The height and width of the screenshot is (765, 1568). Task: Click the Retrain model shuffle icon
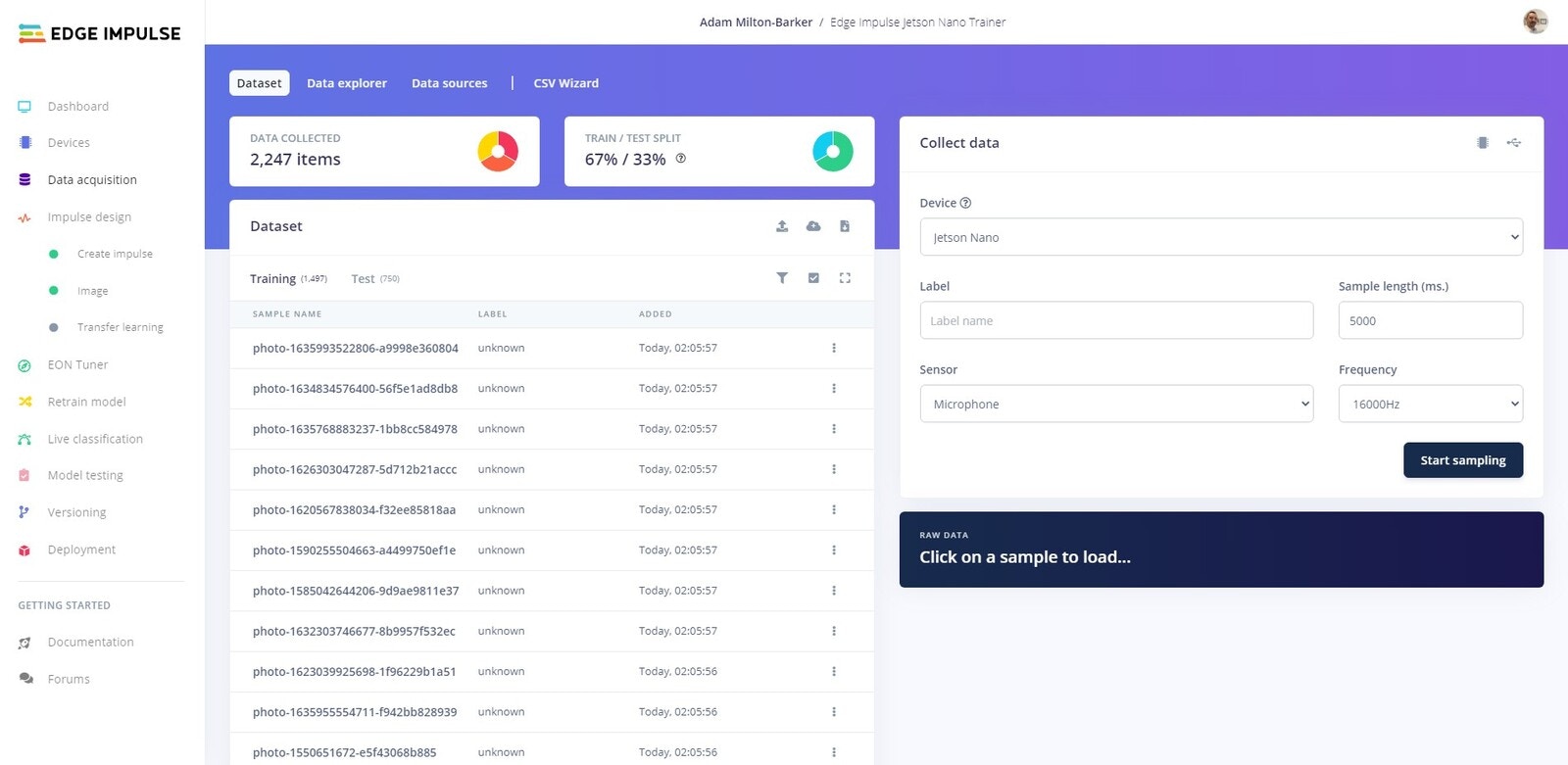point(24,402)
